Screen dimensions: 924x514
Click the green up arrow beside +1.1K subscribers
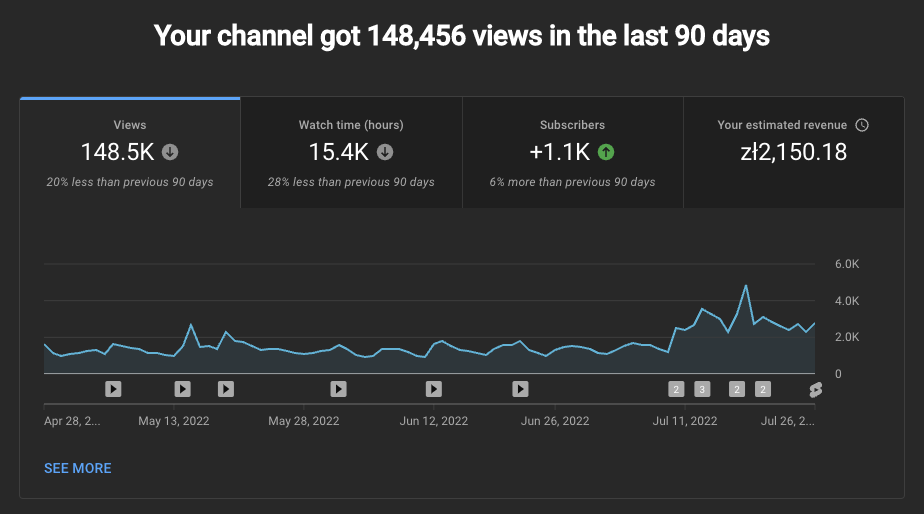(x=605, y=152)
